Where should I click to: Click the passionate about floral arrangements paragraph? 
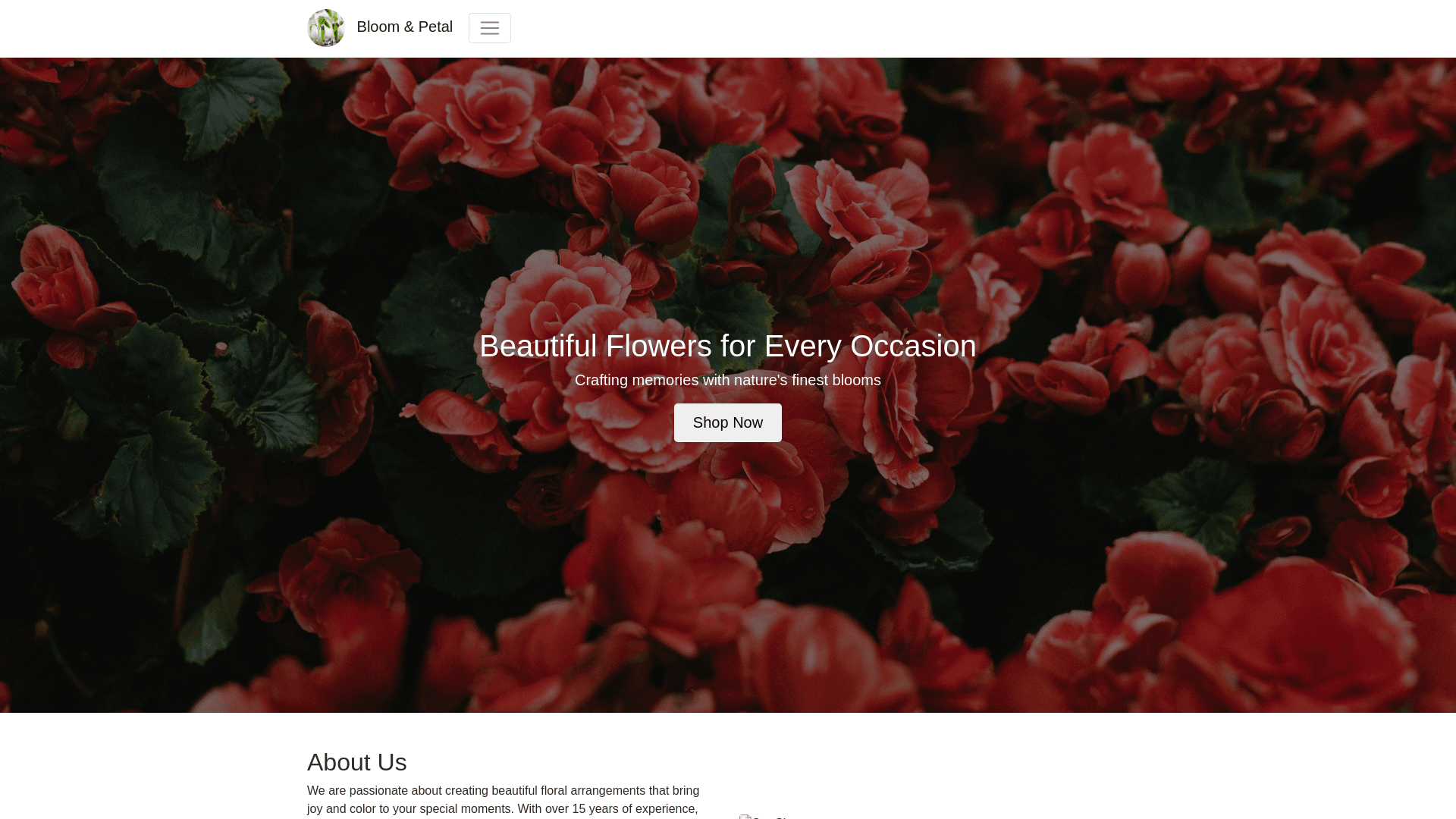click(504, 800)
